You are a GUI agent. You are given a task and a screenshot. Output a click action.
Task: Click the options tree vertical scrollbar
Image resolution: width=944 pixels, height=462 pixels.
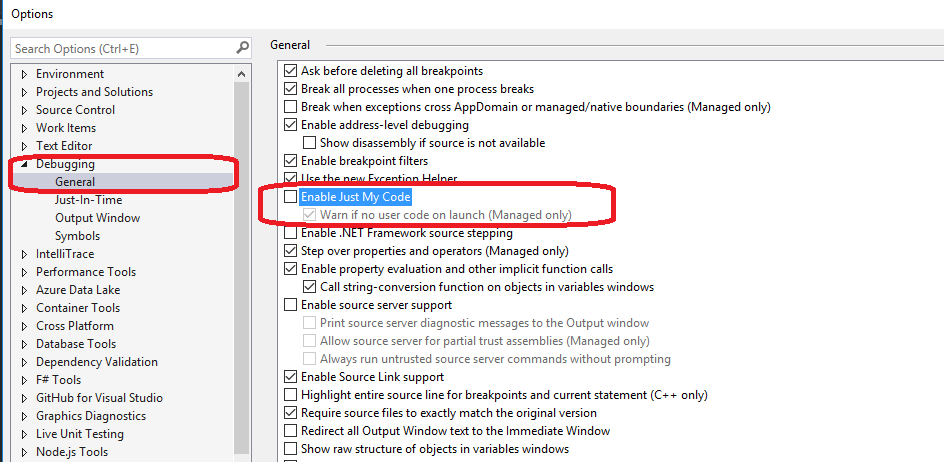[x=242, y=260]
